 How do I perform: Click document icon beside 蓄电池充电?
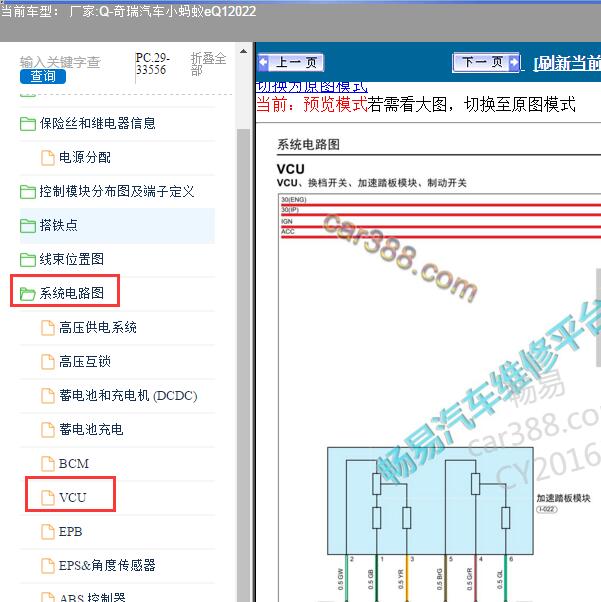[x=48, y=430]
